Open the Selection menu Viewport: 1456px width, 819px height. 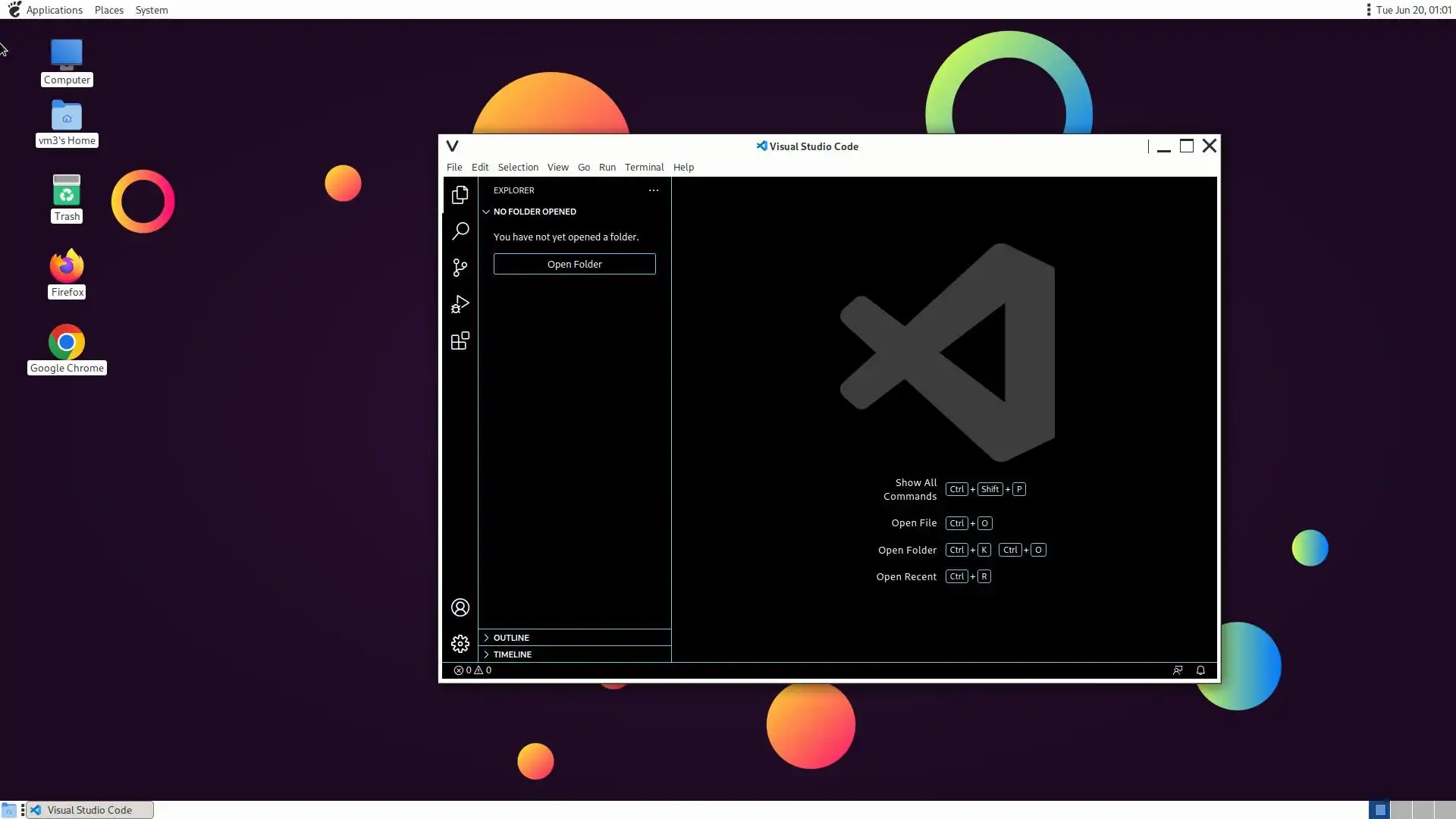click(x=518, y=168)
